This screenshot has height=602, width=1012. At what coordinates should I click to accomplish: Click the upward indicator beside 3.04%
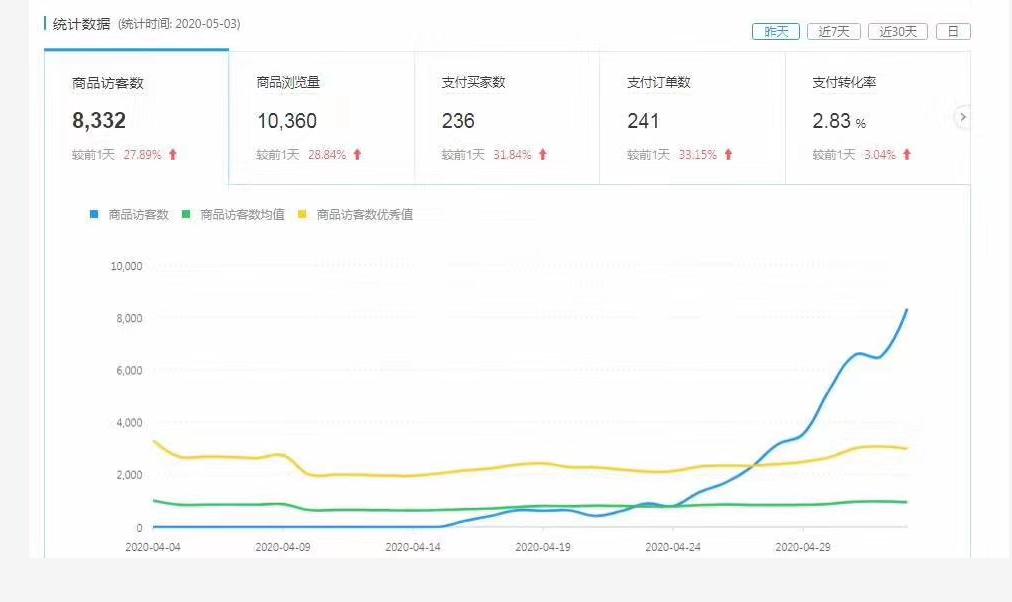pos(906,155)
